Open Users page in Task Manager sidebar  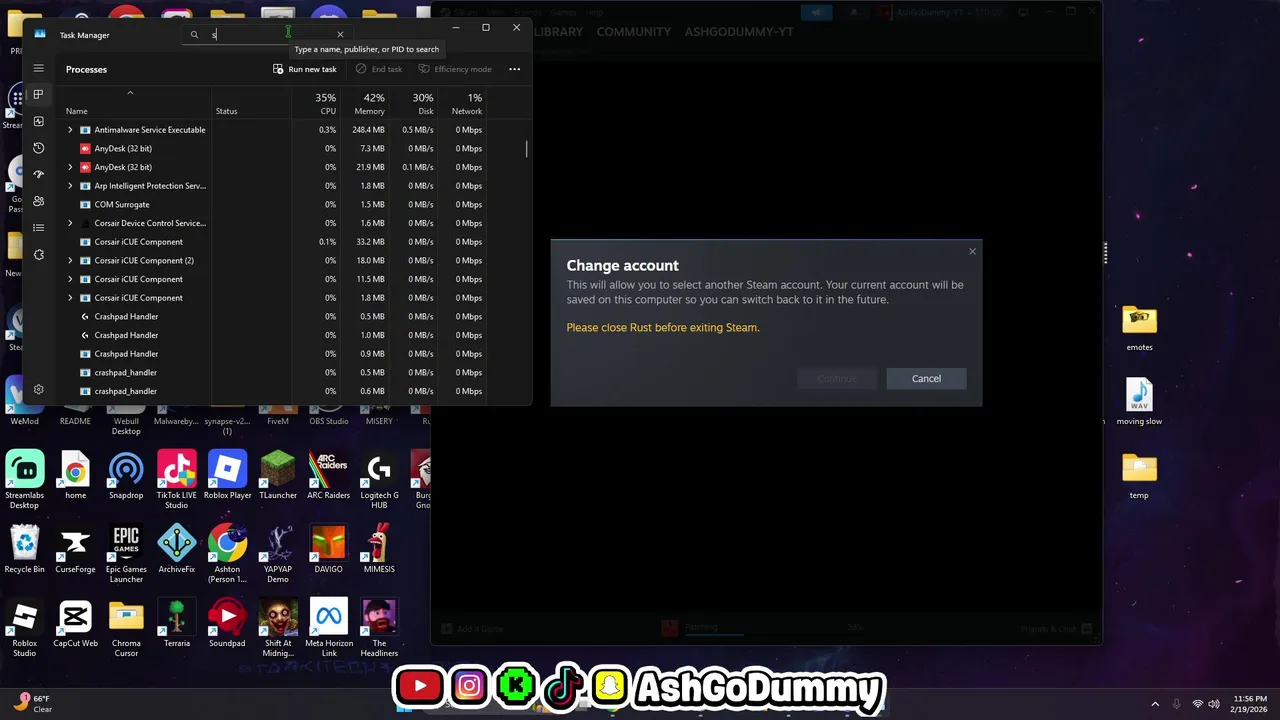(x=38, y=201)
